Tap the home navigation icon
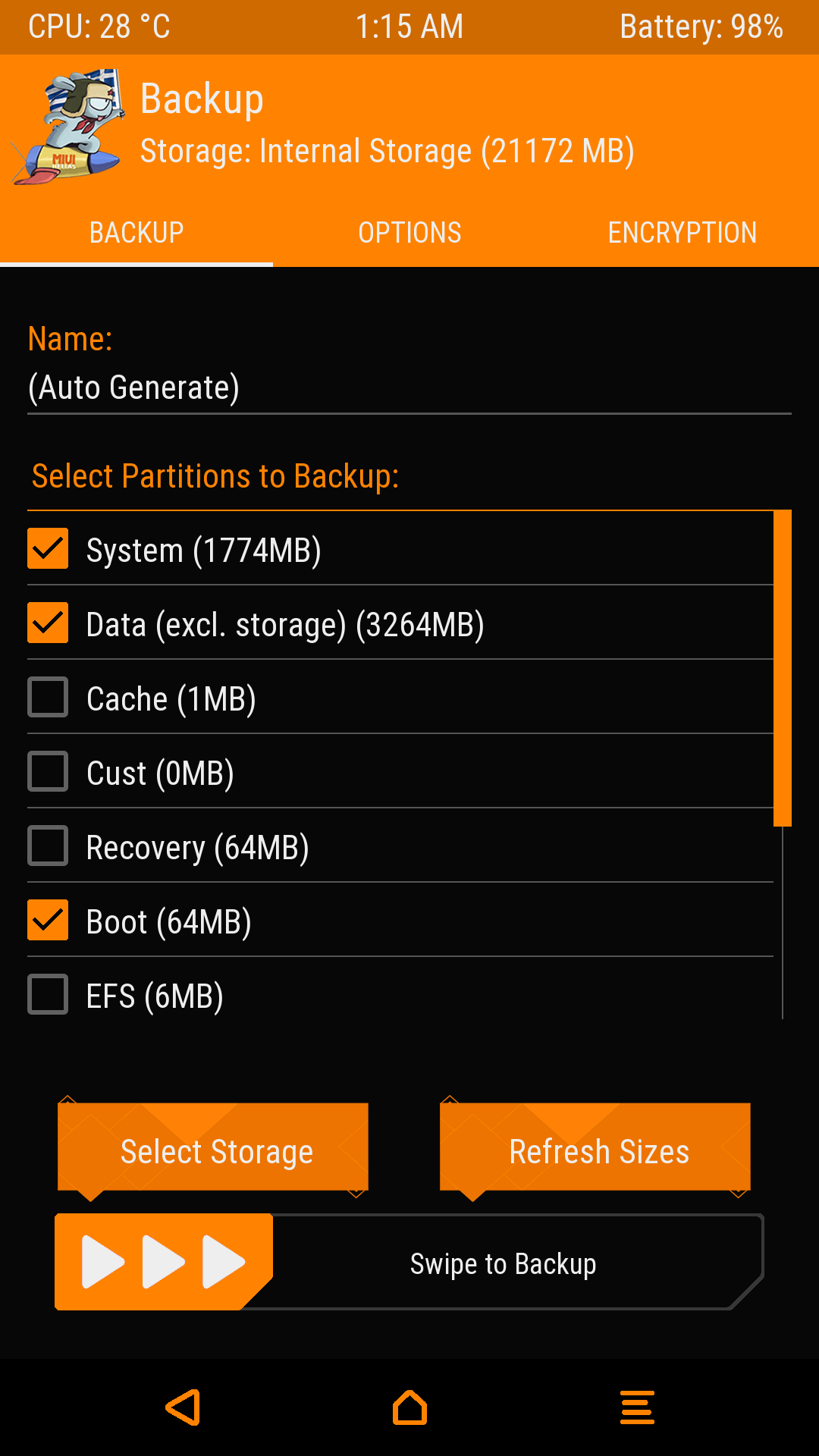The height and width of the screenshot is (1456, 819). tap(409, 1407)
